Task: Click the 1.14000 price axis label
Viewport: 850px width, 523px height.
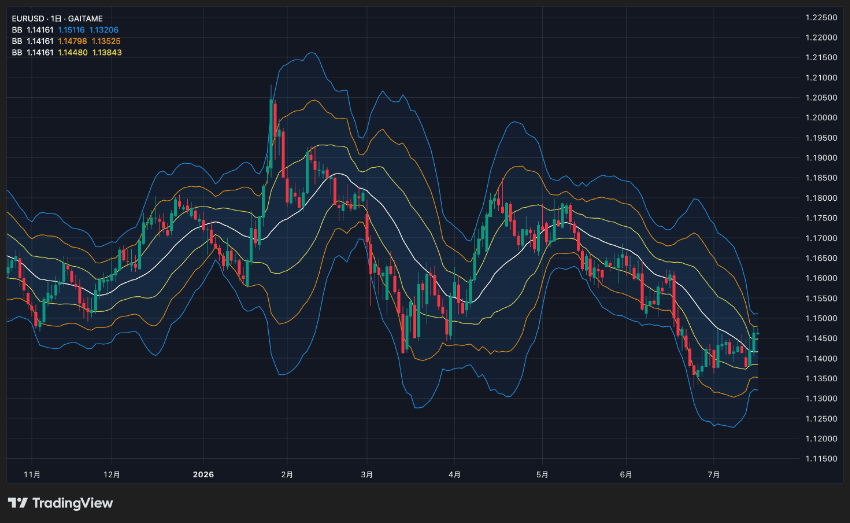Action: 821,358
